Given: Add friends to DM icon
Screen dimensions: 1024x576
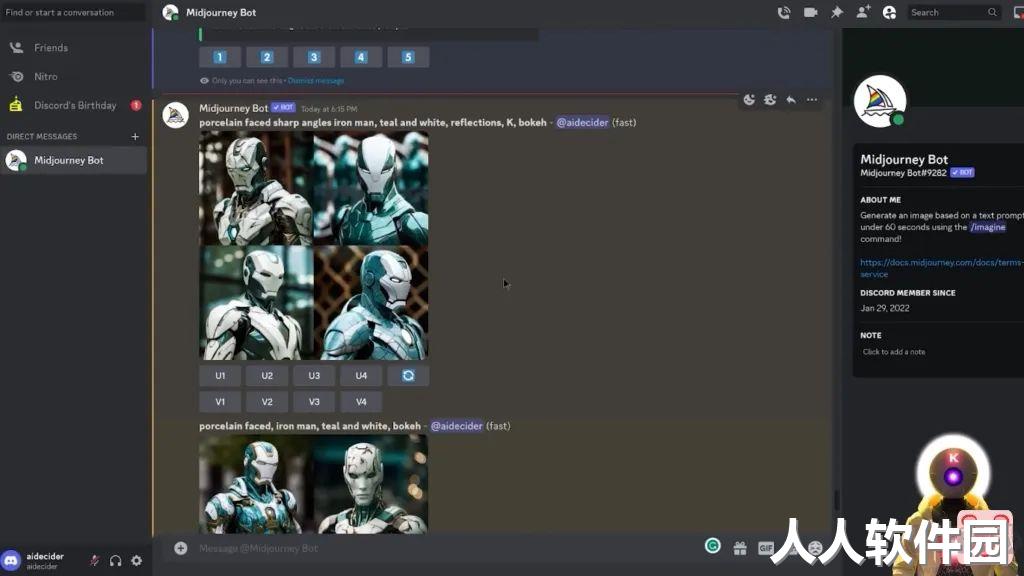Looking at the screenshot, I should pyautogui.click(x=863, y=12).
